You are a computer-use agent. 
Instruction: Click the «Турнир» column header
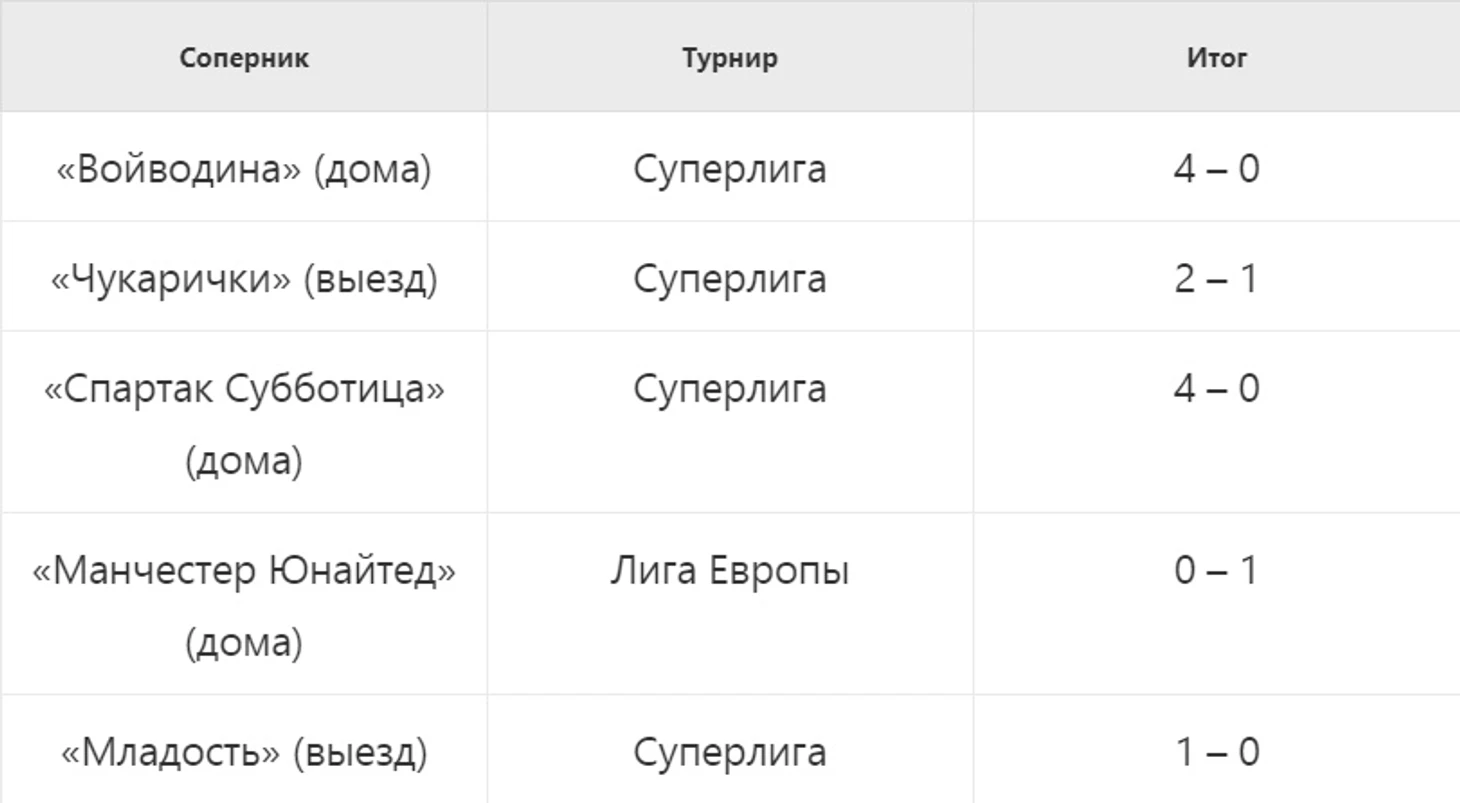[730, 57]
